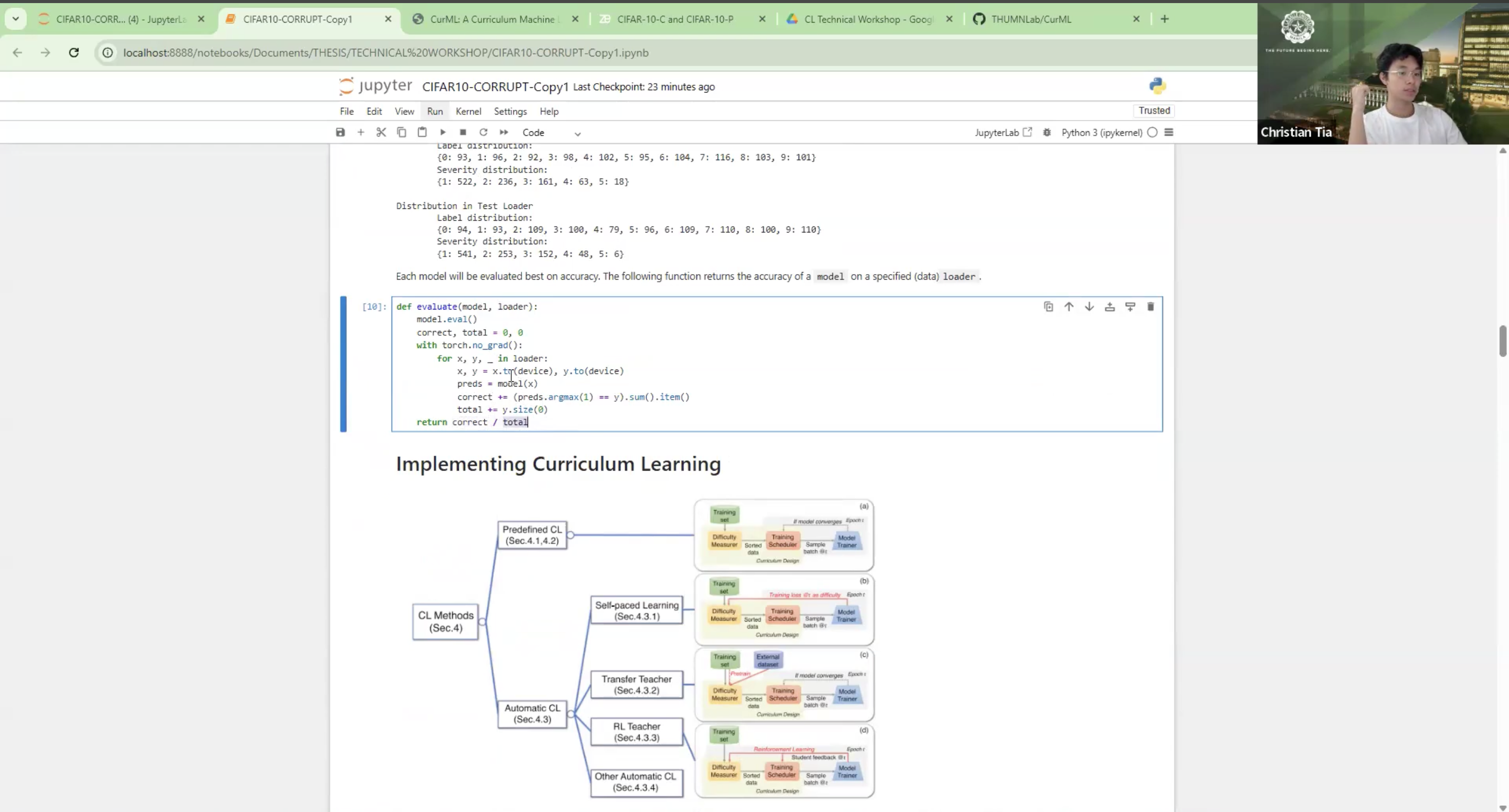
Task: Open the Settings menu
Action: point(510,111)
